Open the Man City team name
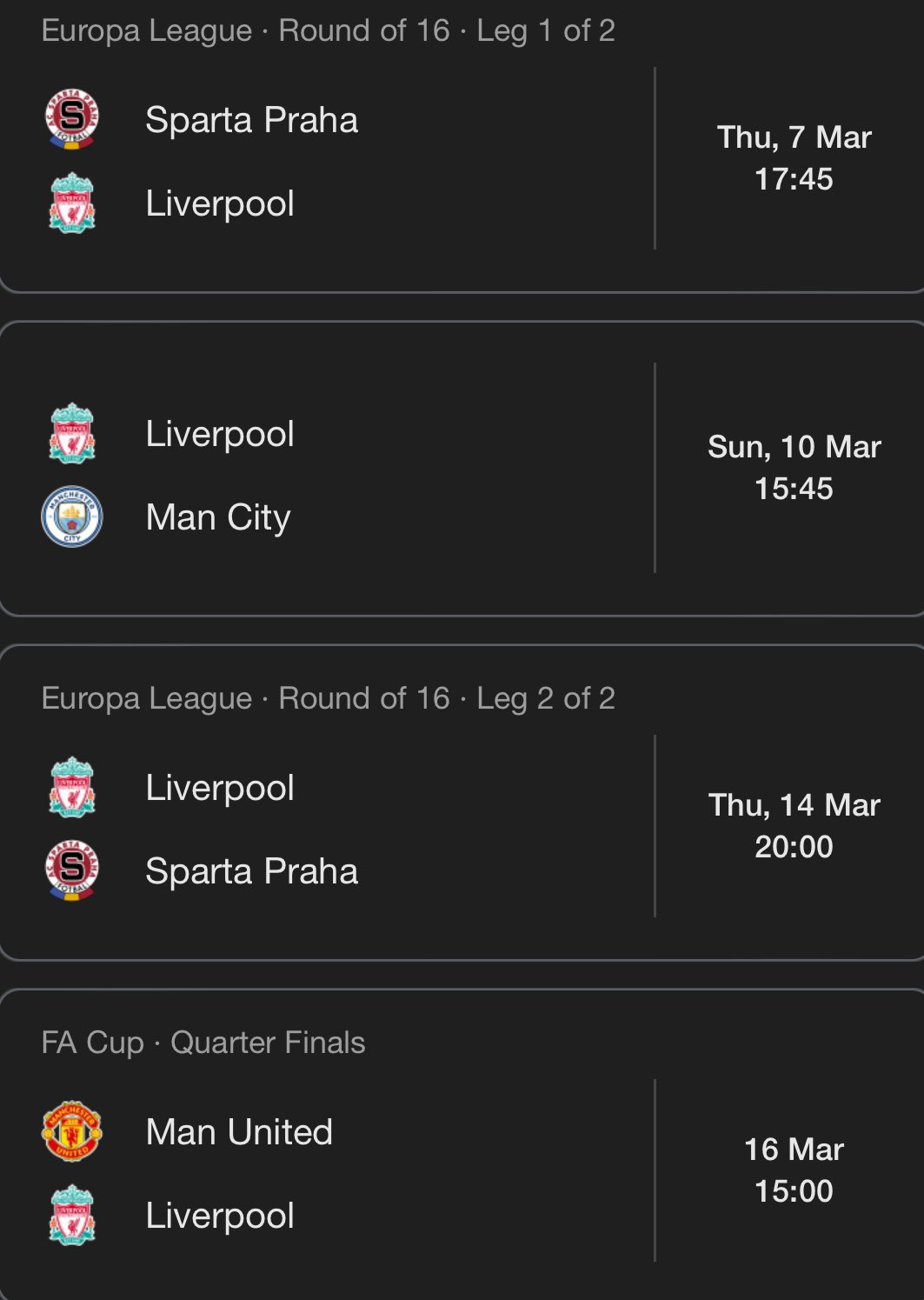This screenshot has width=924, height=1300. click(218, 517)
